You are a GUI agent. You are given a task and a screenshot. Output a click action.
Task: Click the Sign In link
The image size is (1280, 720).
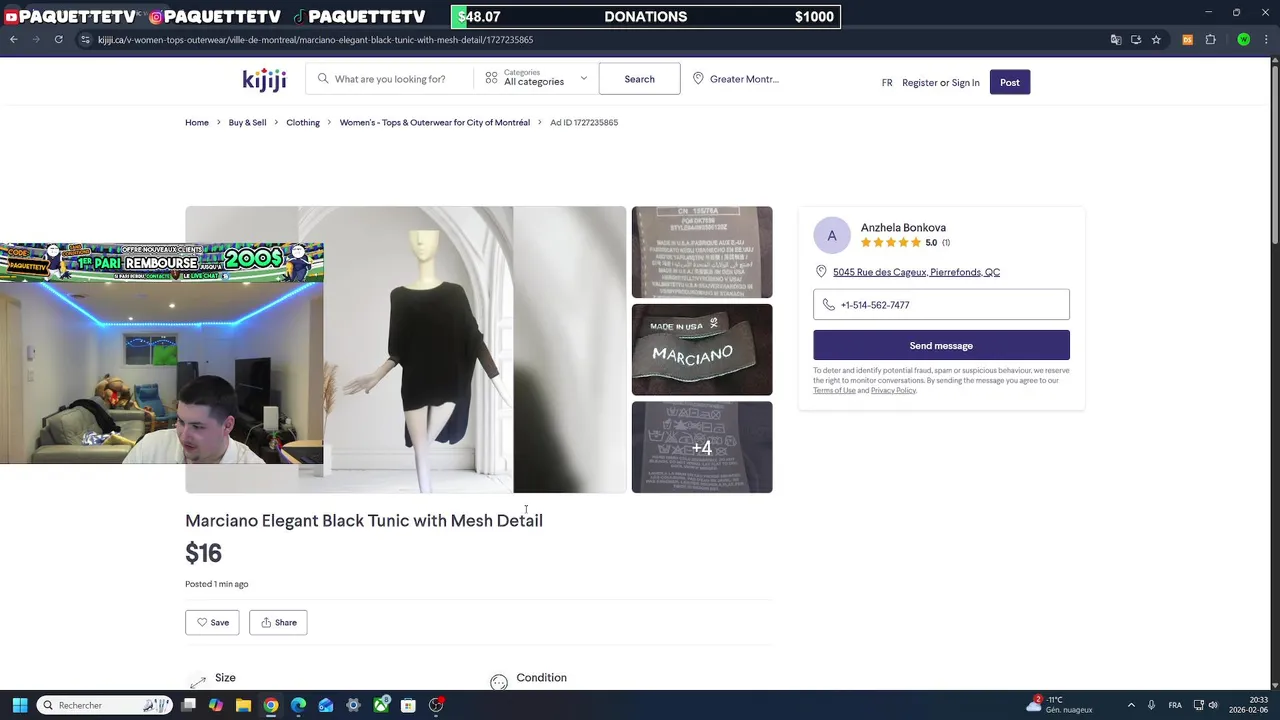click(966, 83)
